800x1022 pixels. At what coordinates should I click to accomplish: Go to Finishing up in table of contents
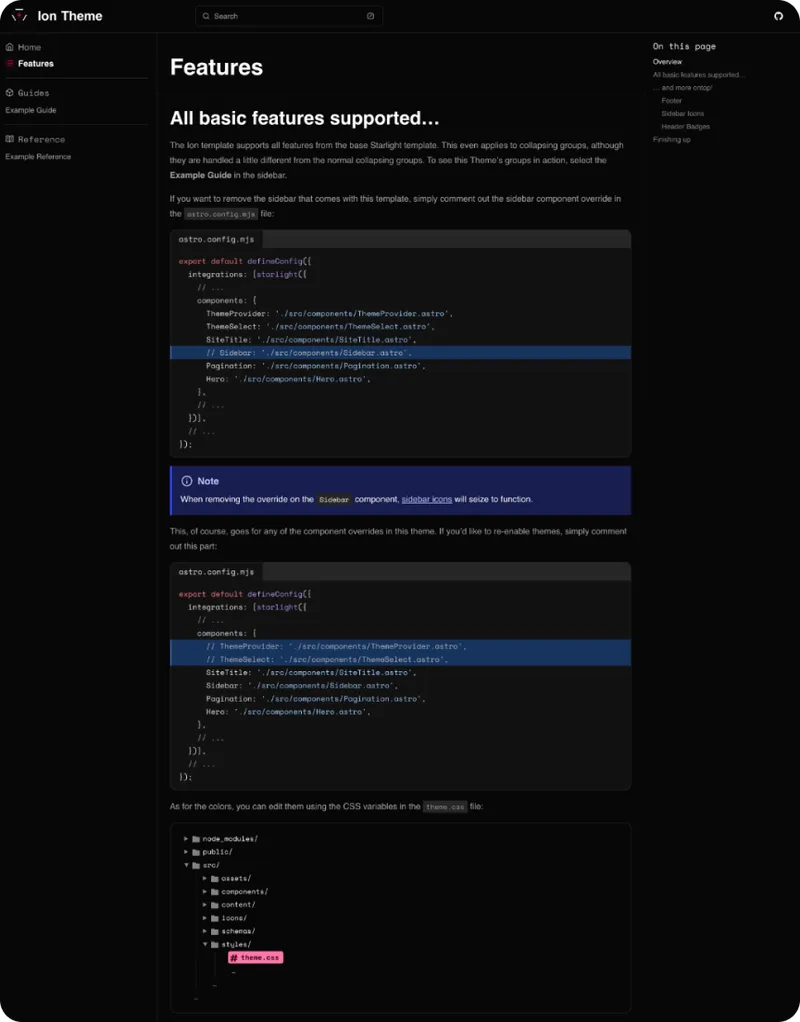672,139
